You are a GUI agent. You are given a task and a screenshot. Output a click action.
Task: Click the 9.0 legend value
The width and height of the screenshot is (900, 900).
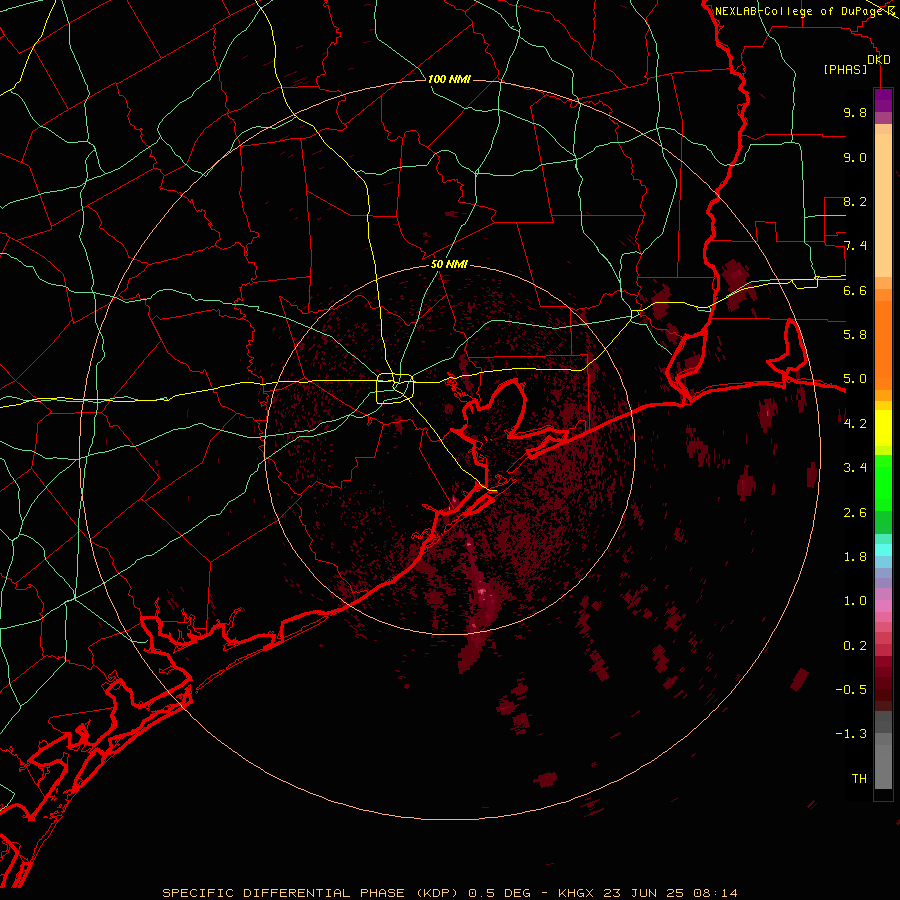tap(855, 157)
